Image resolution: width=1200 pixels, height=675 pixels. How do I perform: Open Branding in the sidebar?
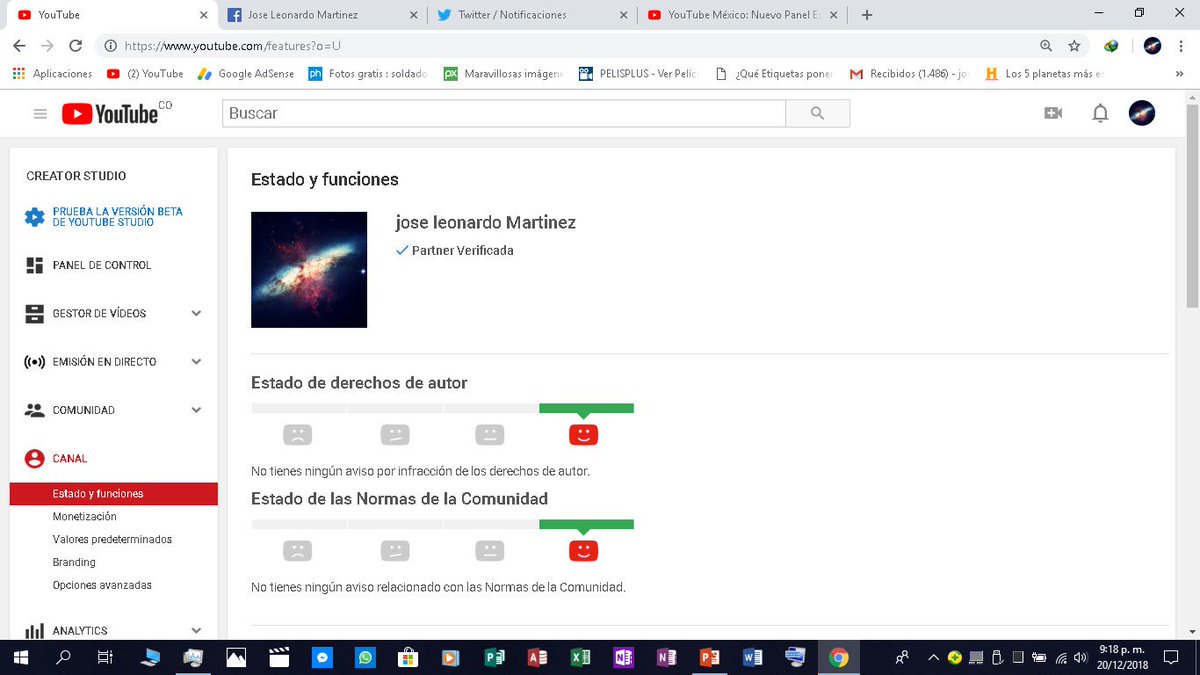click(74, 563)
